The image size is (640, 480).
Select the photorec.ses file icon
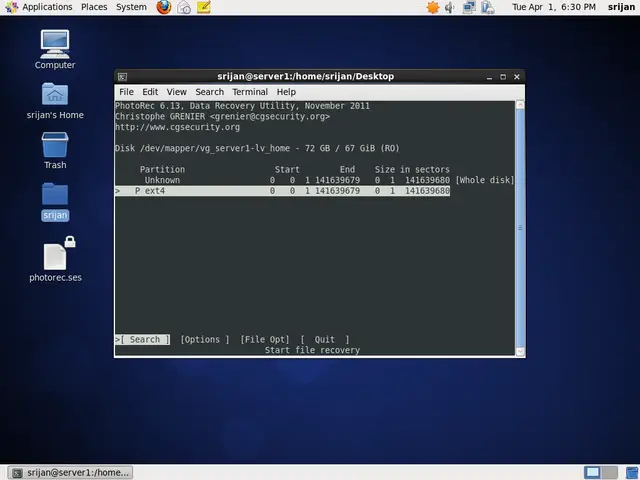(x=56, y=259)
